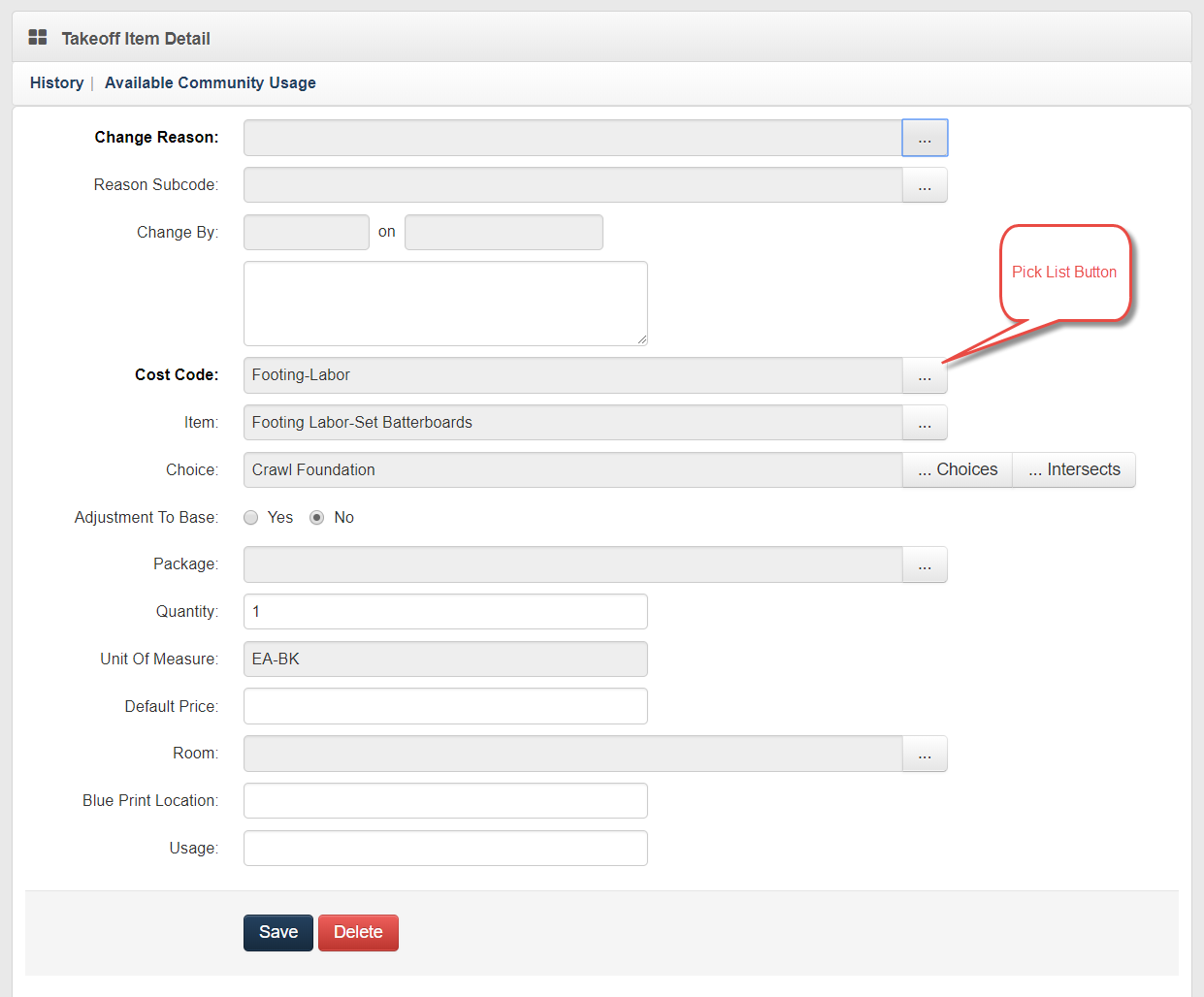Delete the takeoff item
The height and width of the screenshot is (997, 1204).
358,932
